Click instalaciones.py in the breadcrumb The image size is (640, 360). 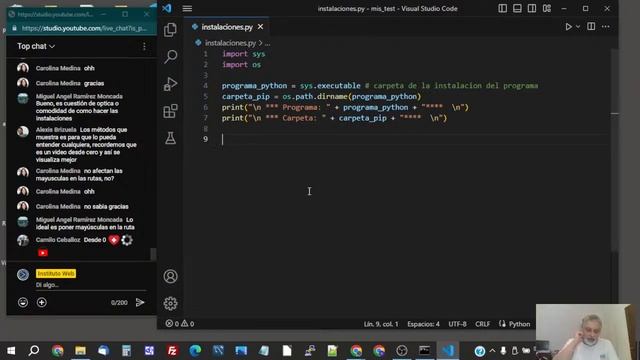pyautogui.click(x=230, y=43)
